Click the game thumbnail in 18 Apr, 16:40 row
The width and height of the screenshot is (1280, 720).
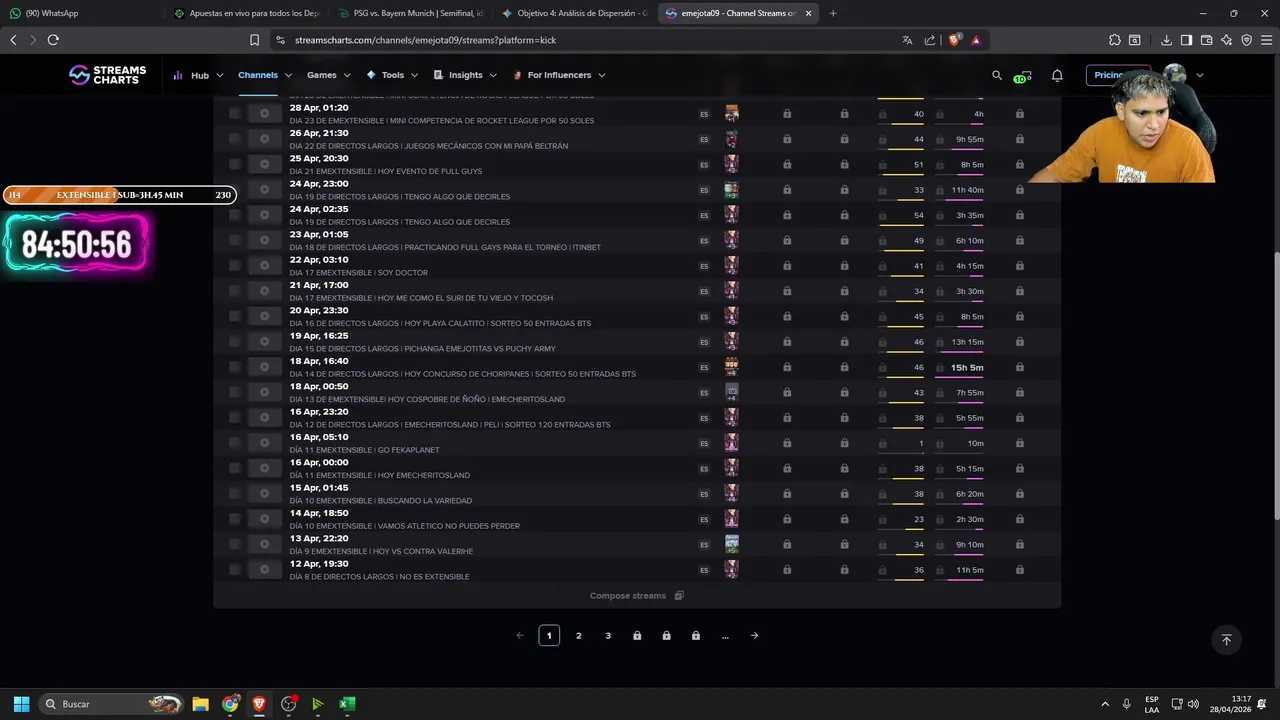[732, 367]
